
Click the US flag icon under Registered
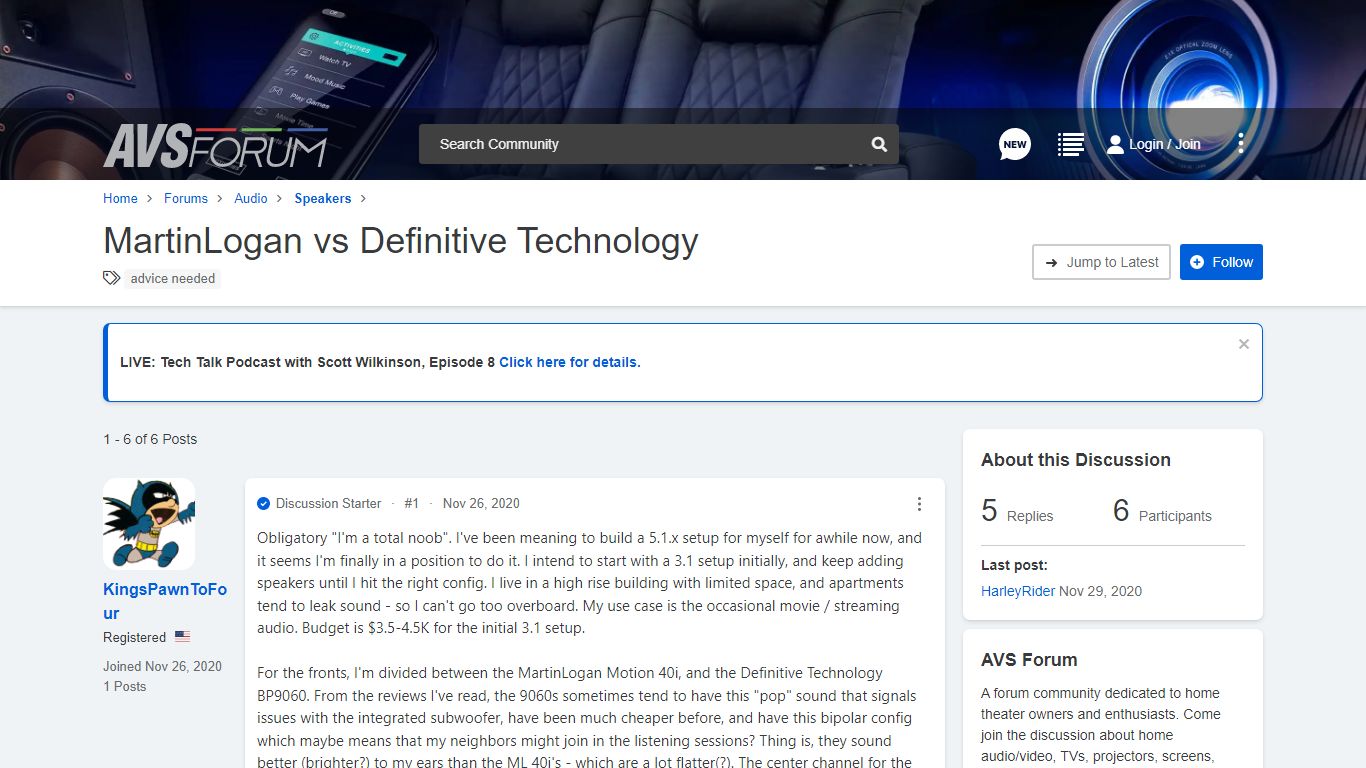coord(182,636)
